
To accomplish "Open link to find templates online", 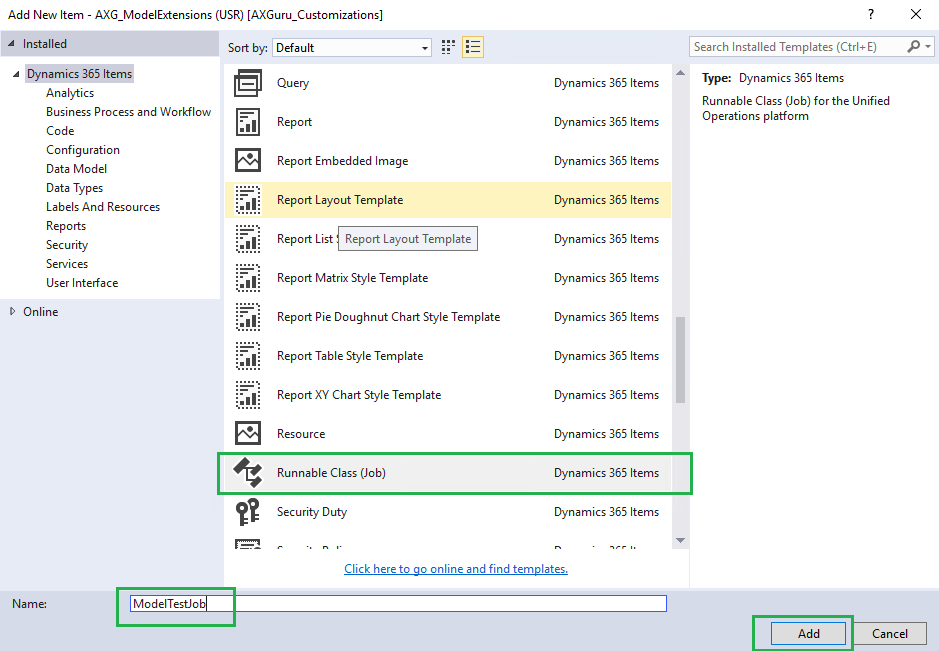I will (456, 569).
